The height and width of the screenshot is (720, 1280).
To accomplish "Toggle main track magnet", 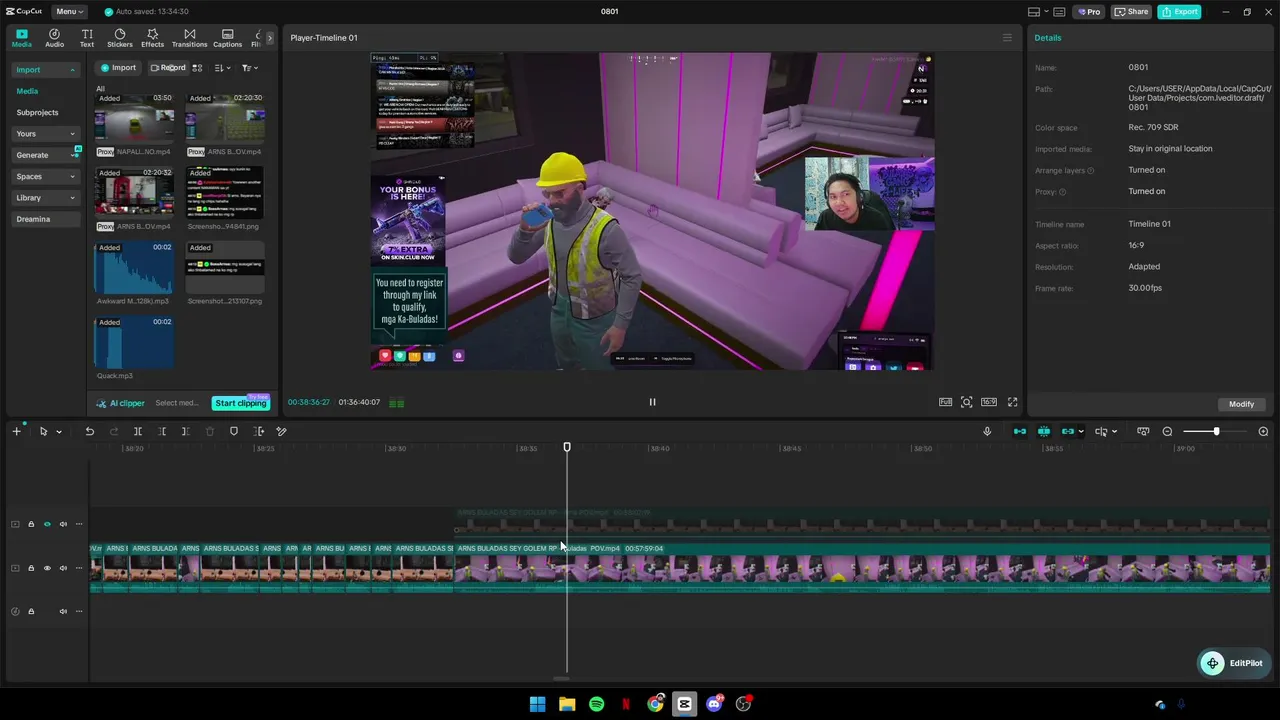I will tap(1020, 431).
